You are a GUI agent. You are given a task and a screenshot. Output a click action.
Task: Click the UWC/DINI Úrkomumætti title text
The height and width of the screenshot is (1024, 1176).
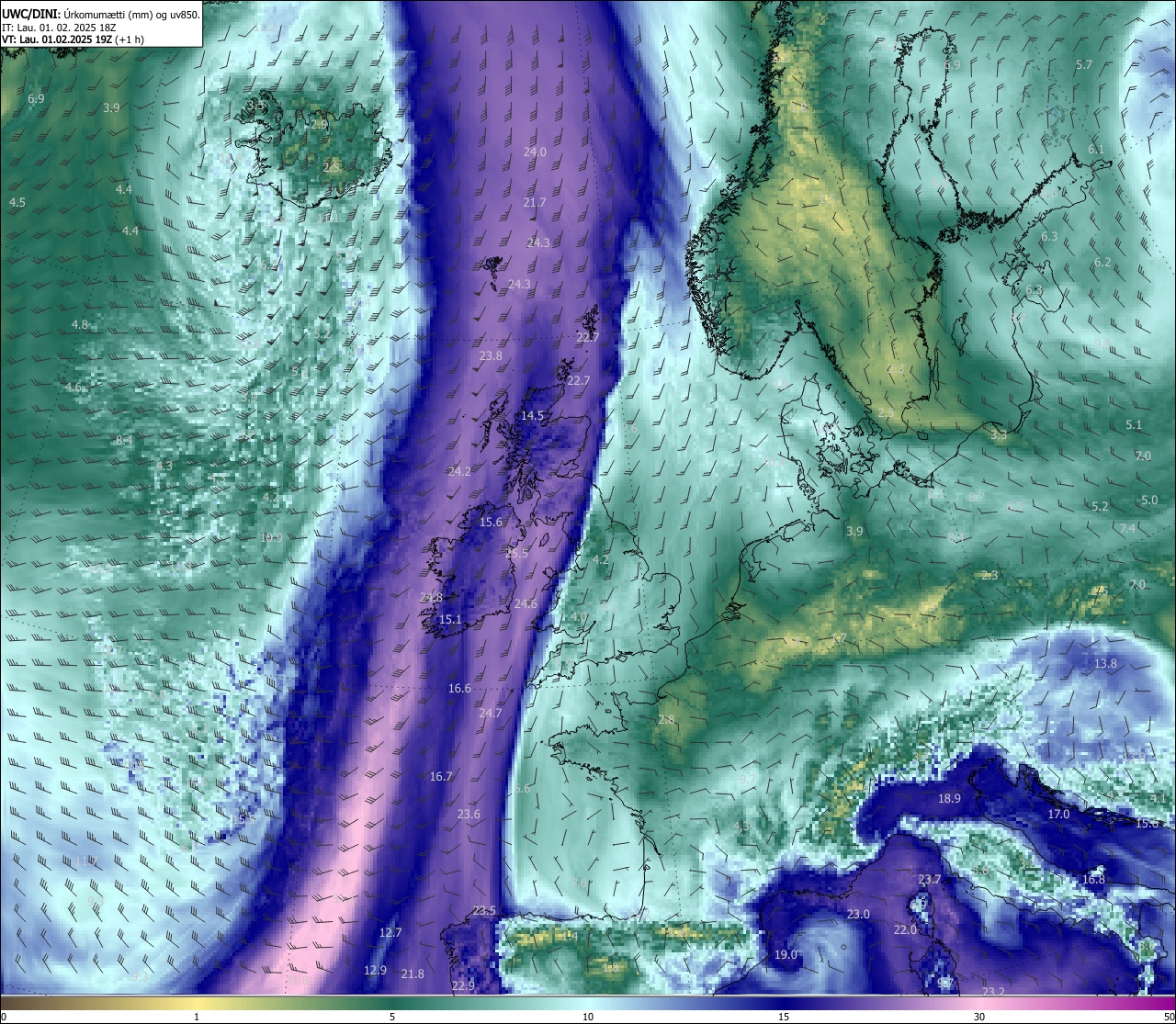100,14
